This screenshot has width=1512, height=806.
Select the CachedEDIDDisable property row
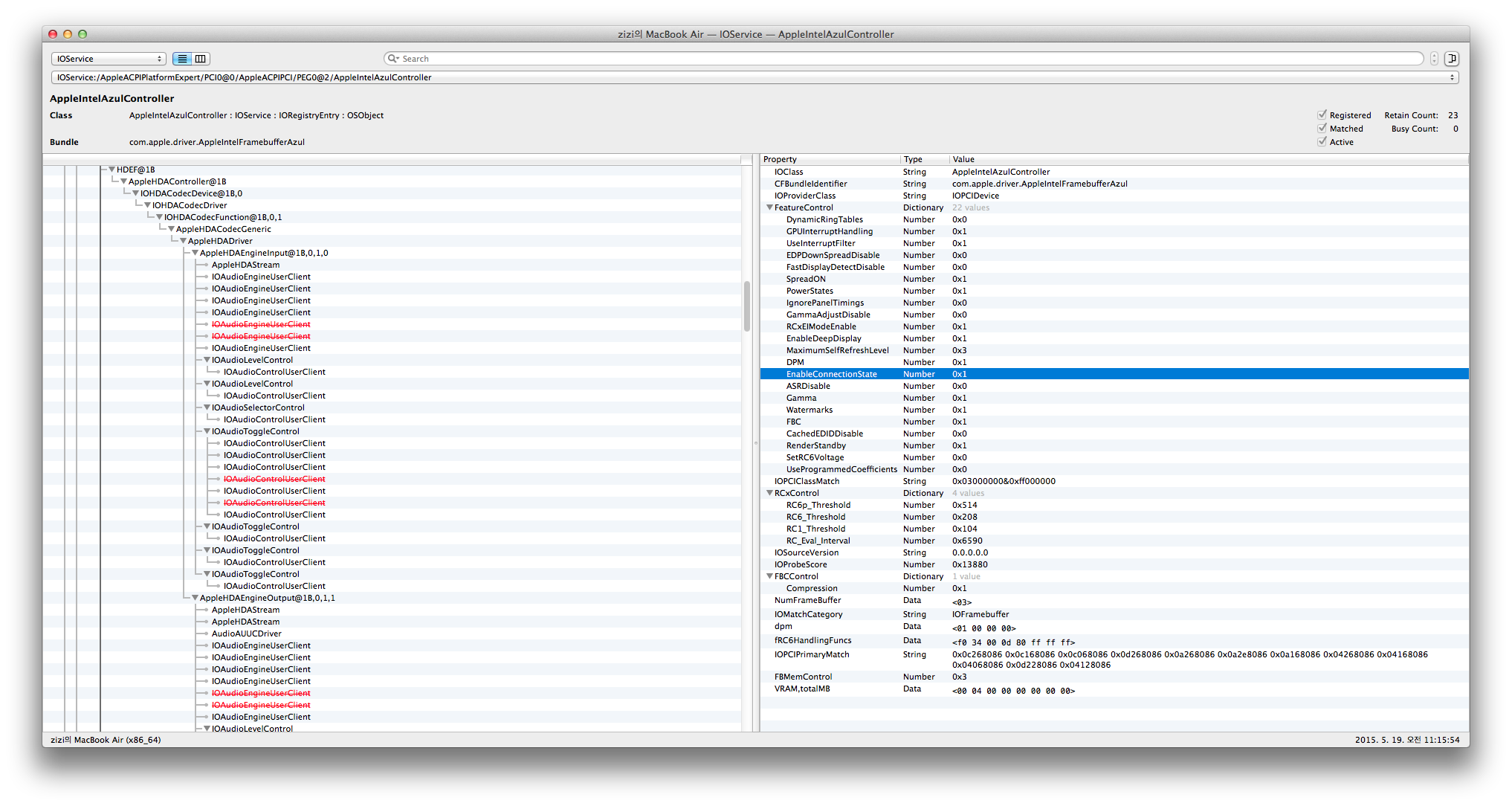(1114, 433)
